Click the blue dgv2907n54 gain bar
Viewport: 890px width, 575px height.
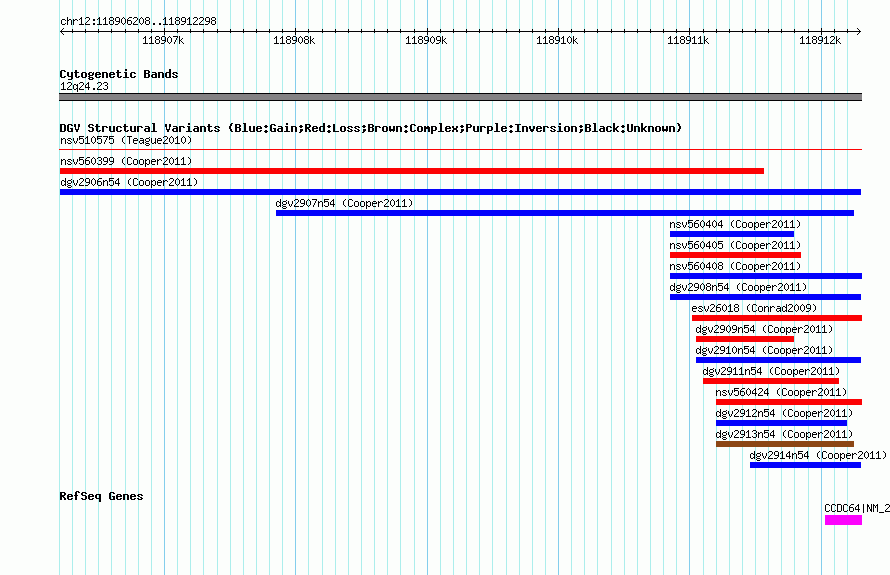coord(565,213)
